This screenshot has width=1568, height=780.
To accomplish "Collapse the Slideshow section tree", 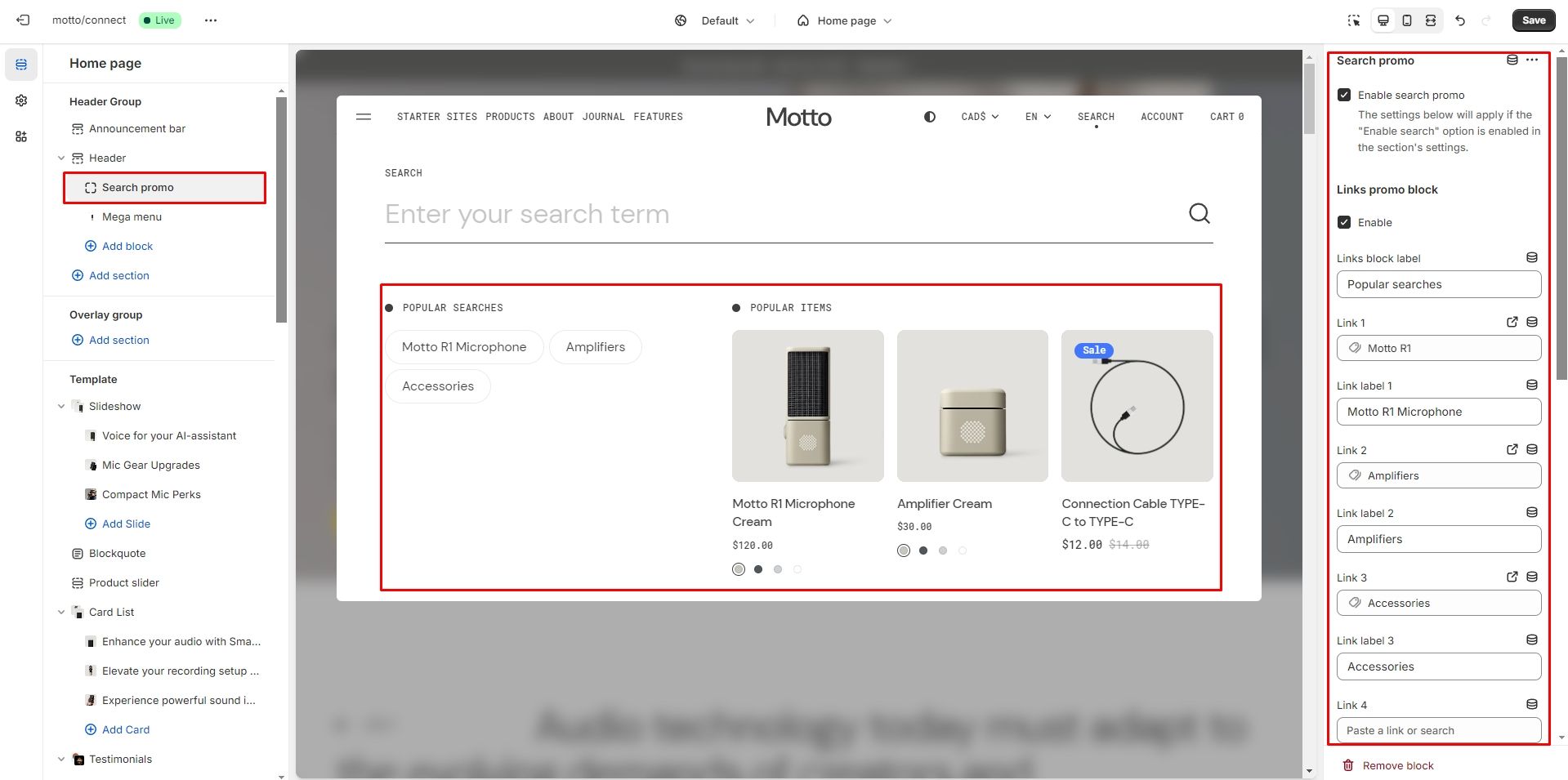I will [x=61, y=406].
